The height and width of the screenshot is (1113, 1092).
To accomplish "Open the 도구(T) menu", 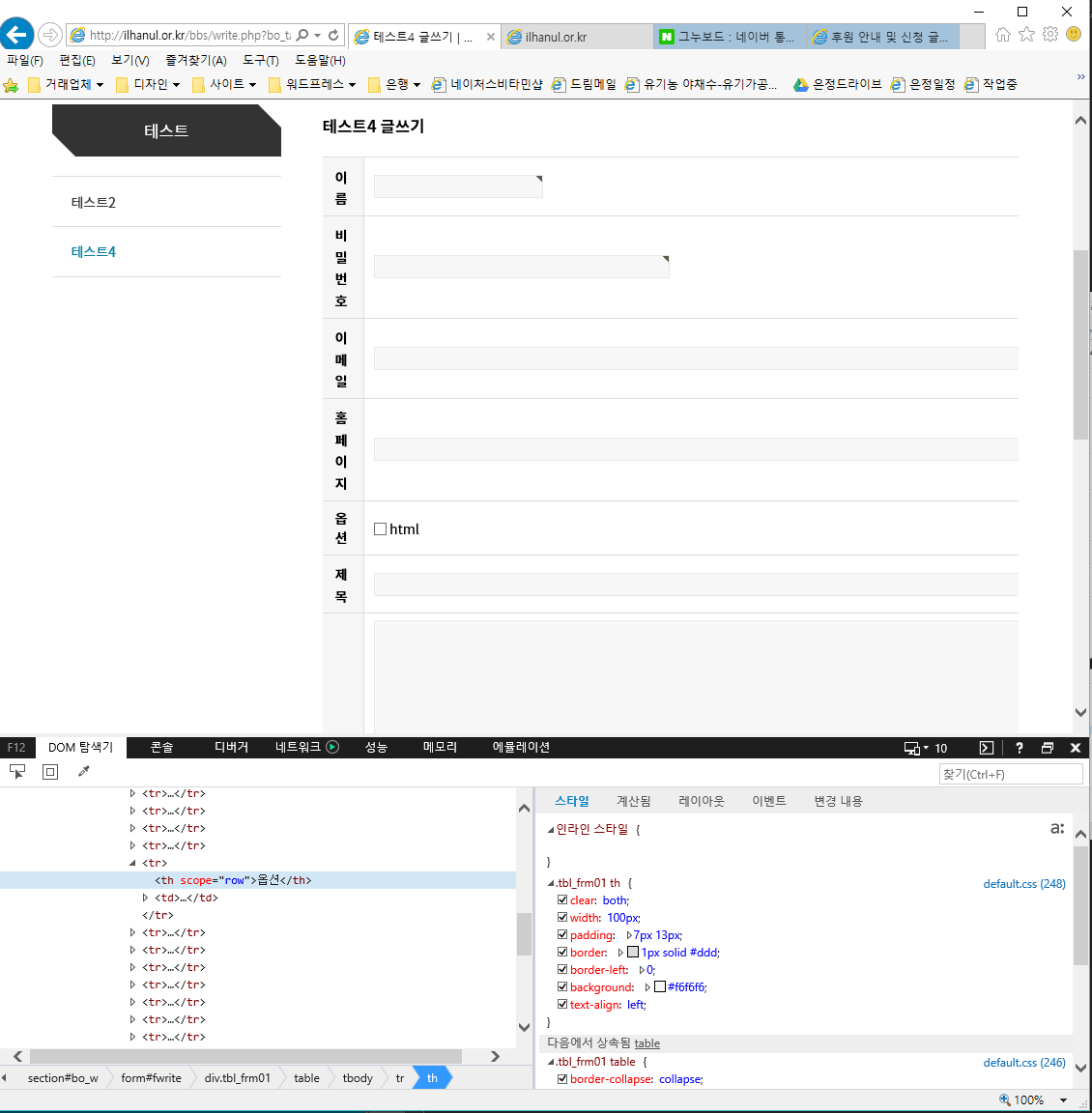I will [261, 60].
